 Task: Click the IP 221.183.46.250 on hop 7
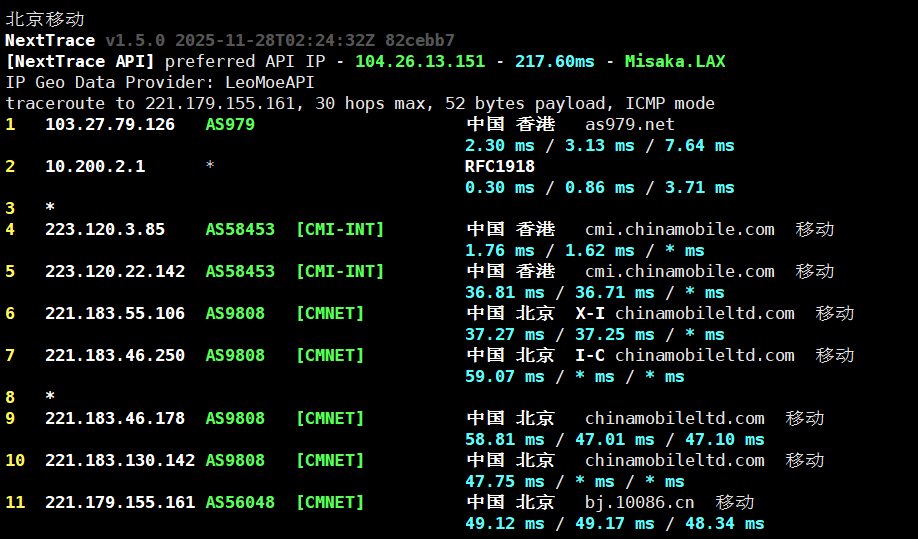115,355
